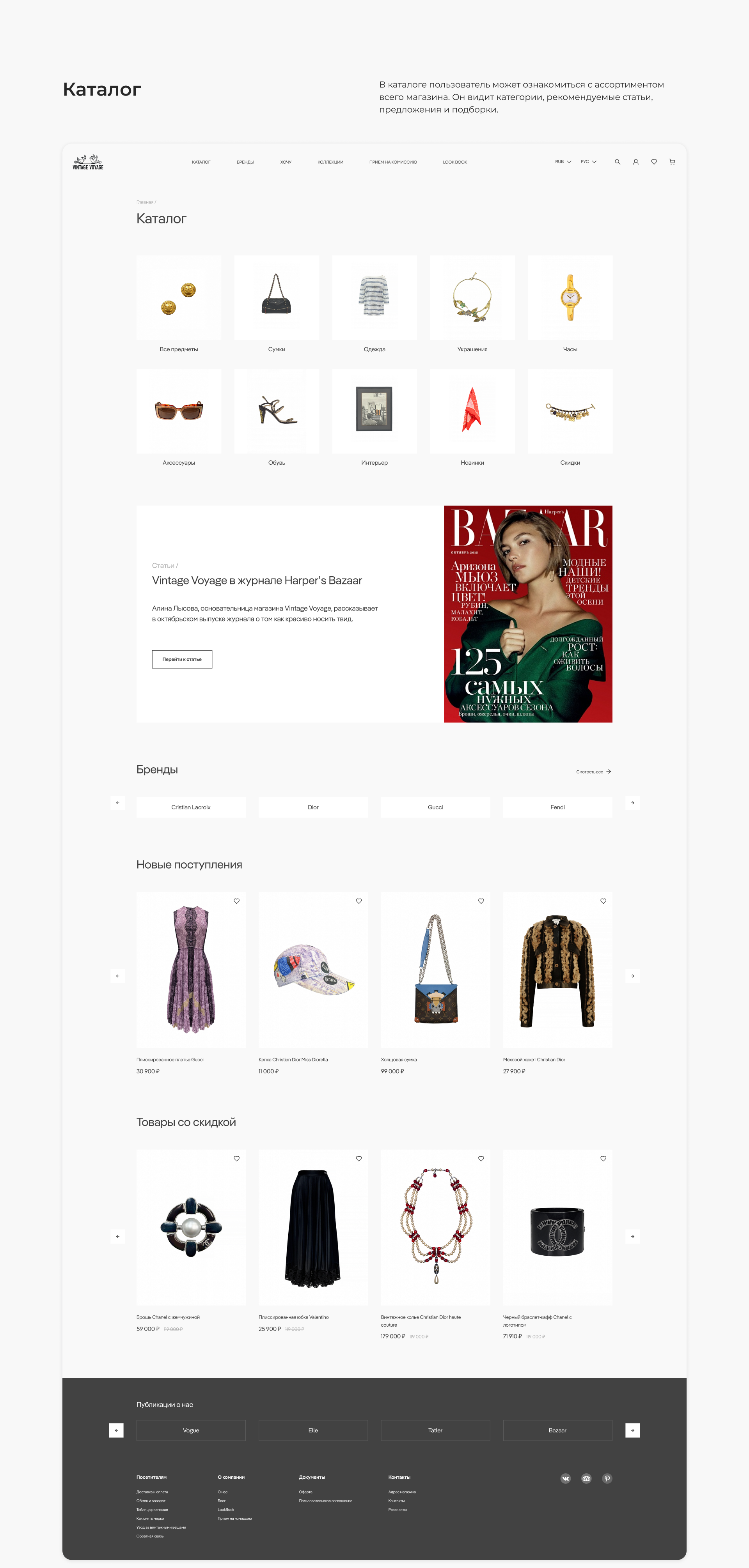The image size is (749, 1568).
Task: Click the Vintage Voyage logo
Action: (88, 162)
